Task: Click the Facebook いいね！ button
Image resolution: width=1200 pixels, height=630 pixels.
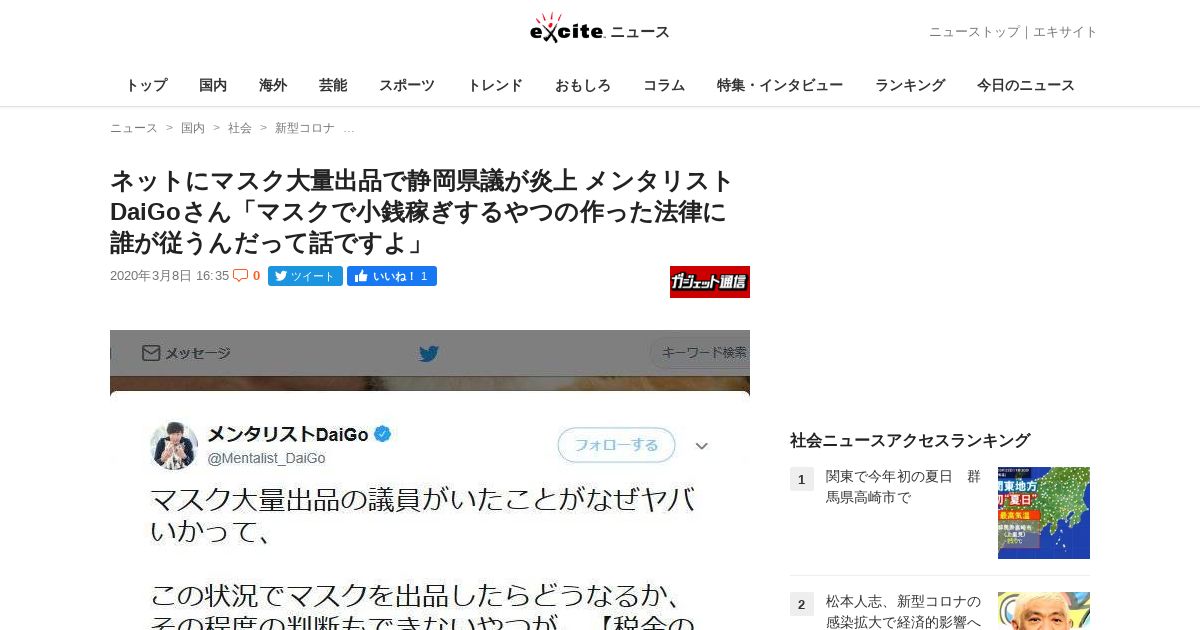Action: 392,276
